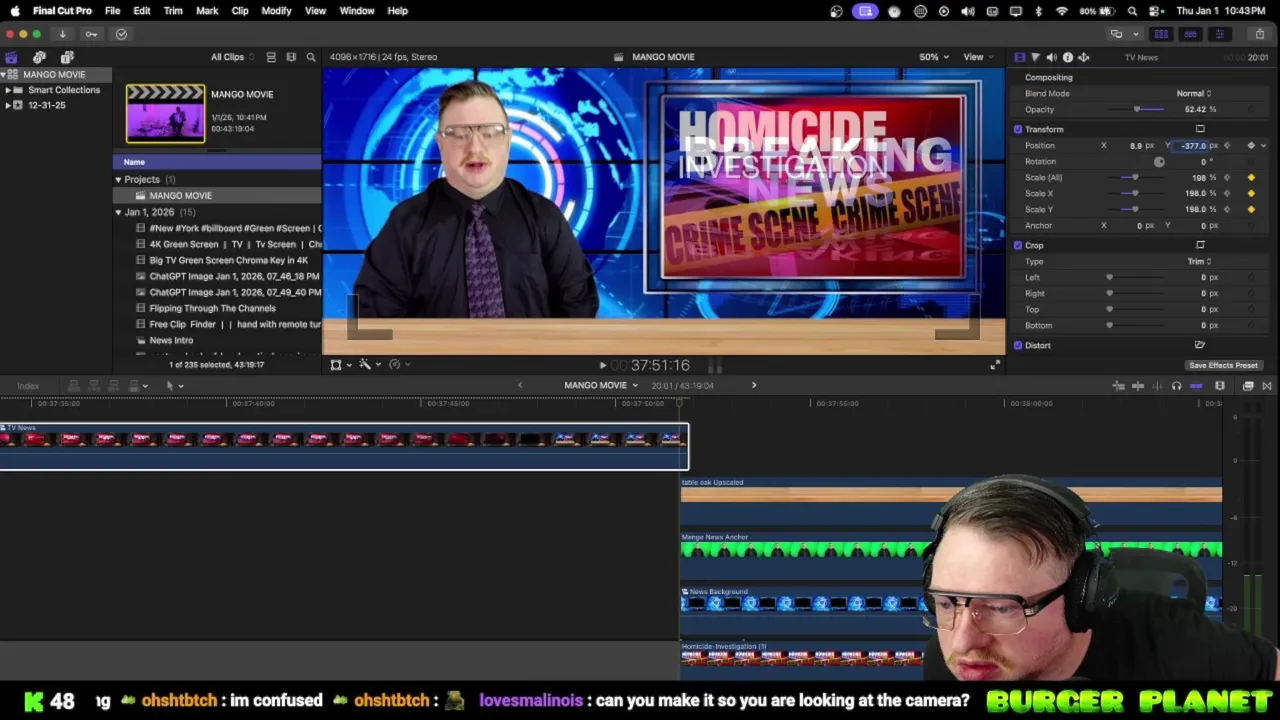Screen dimensions: 1280x720
Task: Click Scale (All) yellow keyframe diamond
Action: click(1251, 178)
